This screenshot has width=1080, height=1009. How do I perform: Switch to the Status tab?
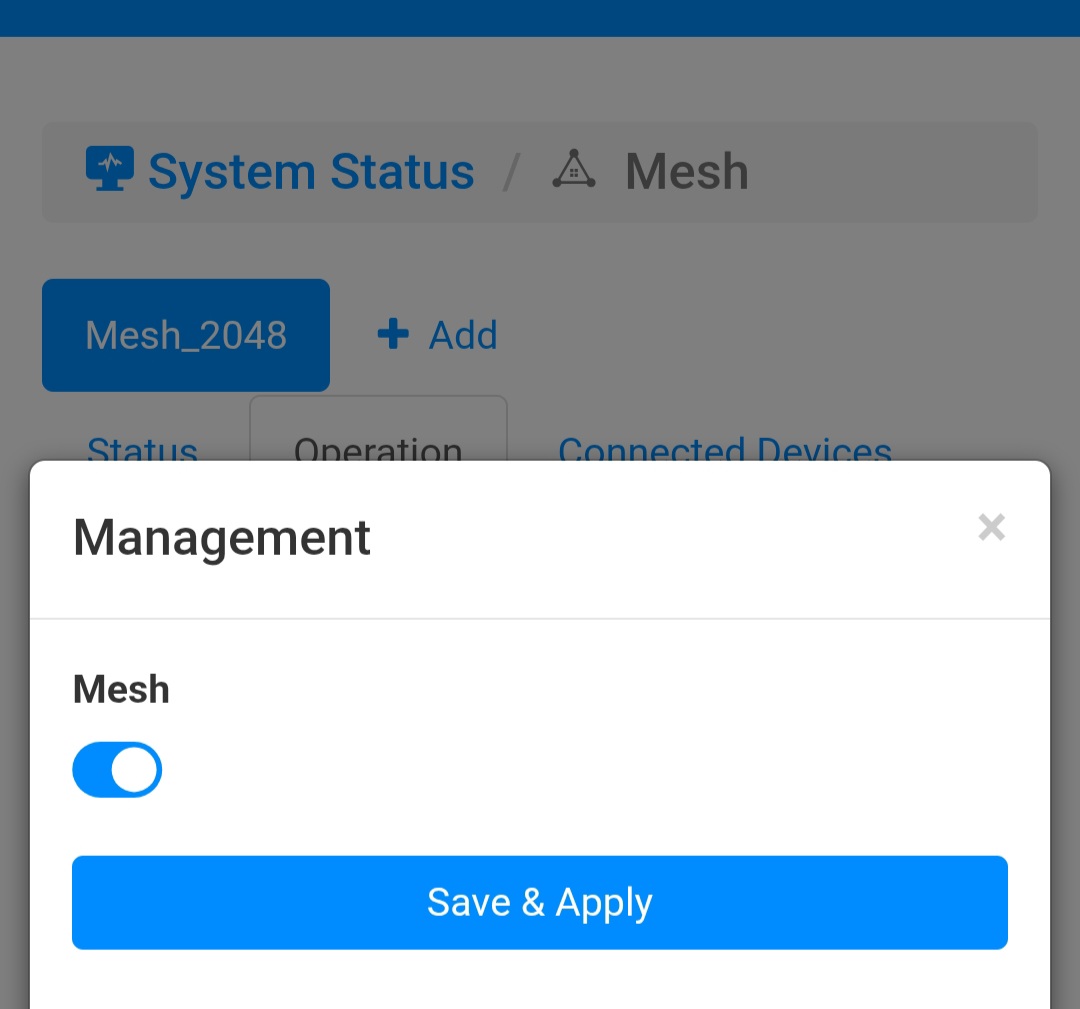(x=142, y=447)
